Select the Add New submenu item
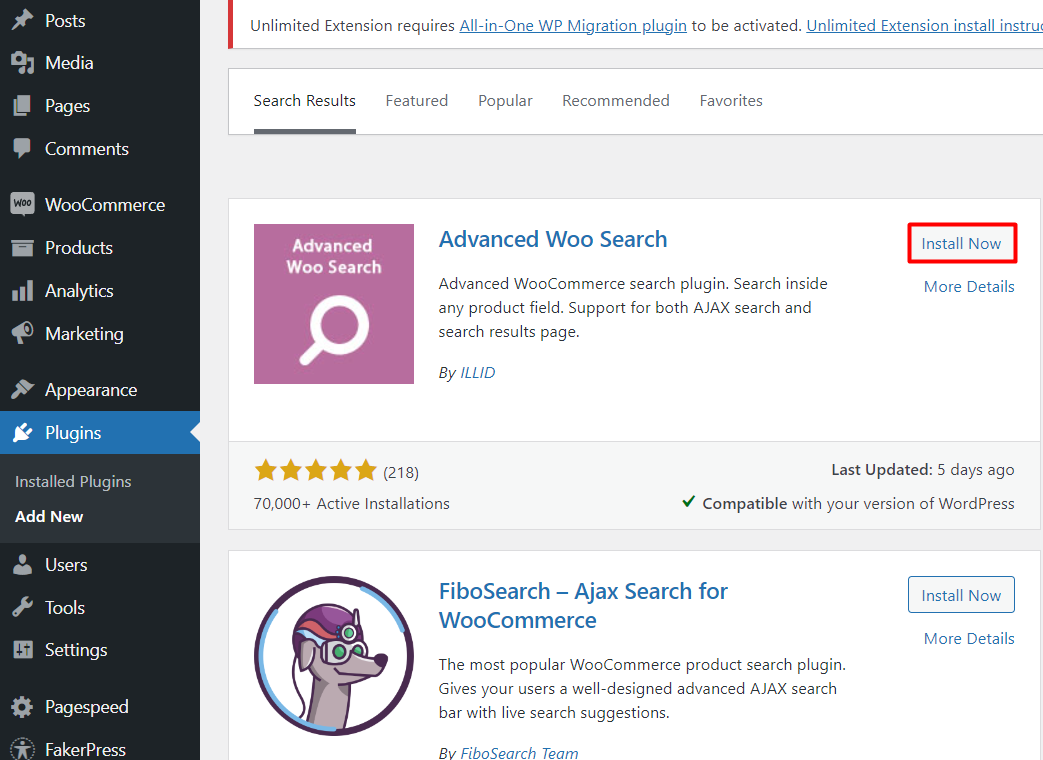 [49, 517]
